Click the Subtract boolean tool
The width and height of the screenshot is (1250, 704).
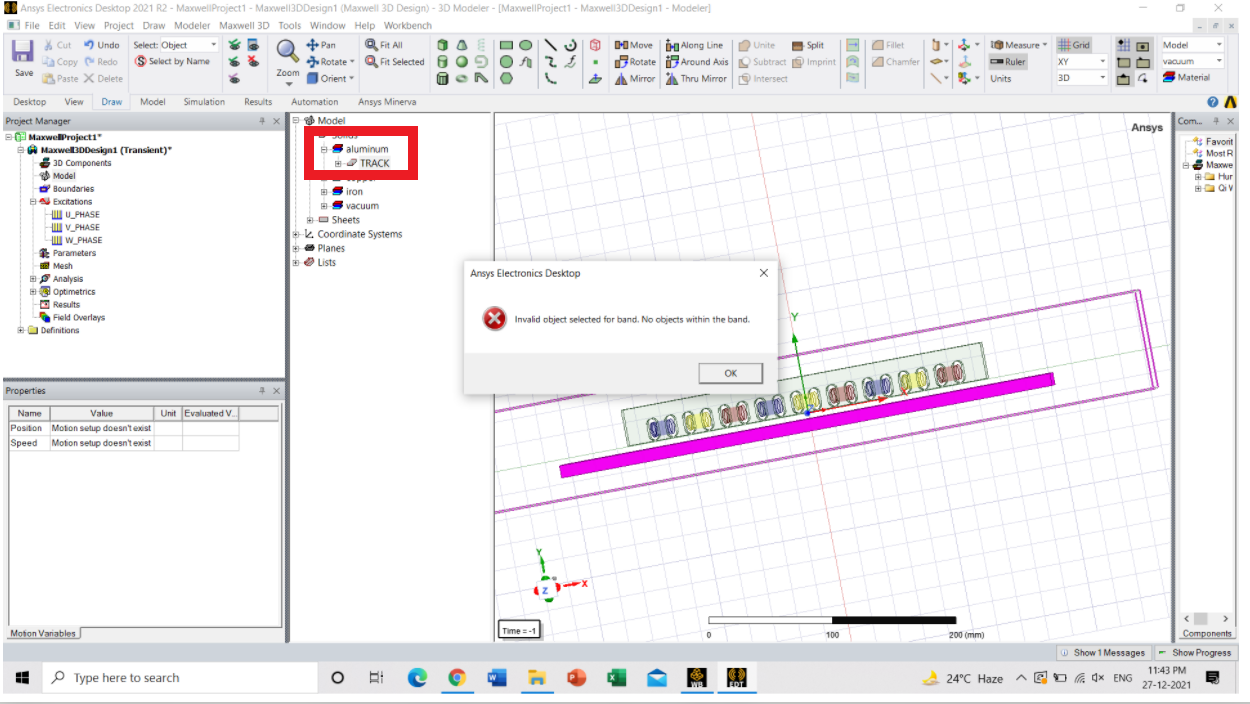(x=762, y=62)
